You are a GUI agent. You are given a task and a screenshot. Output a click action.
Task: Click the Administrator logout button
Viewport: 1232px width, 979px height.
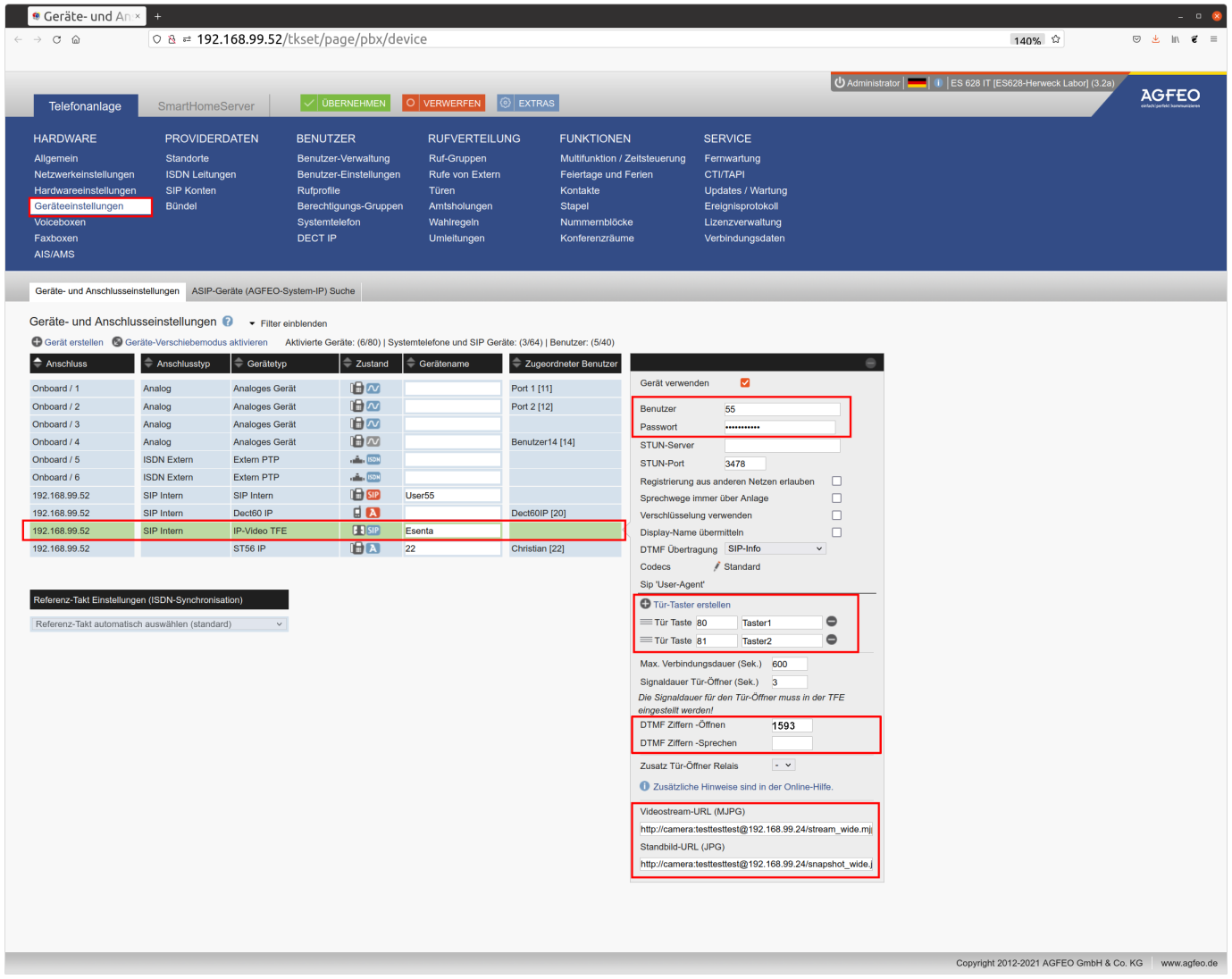pyautogui.click(x=867, y=83)
